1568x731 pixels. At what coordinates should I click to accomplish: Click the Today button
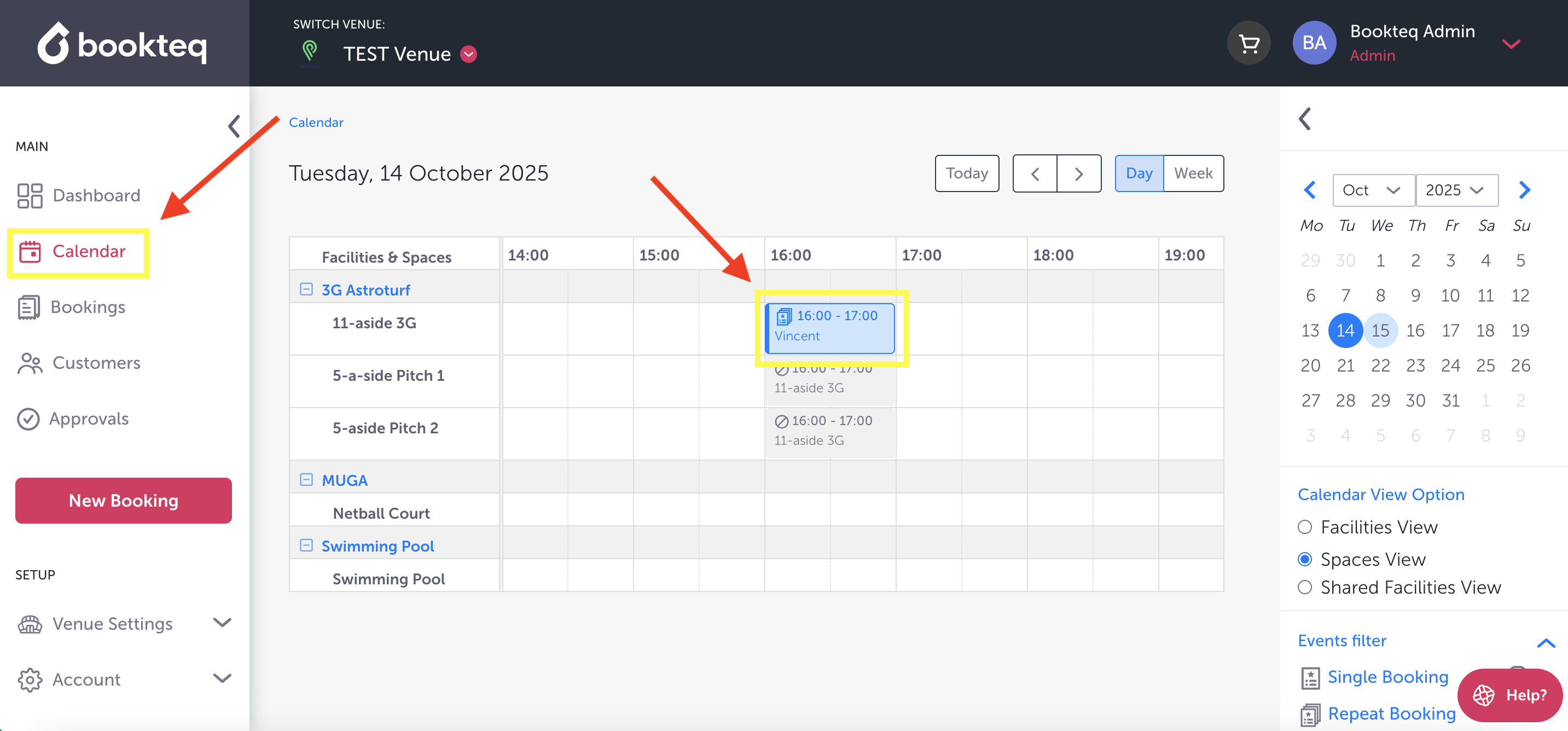966,173
